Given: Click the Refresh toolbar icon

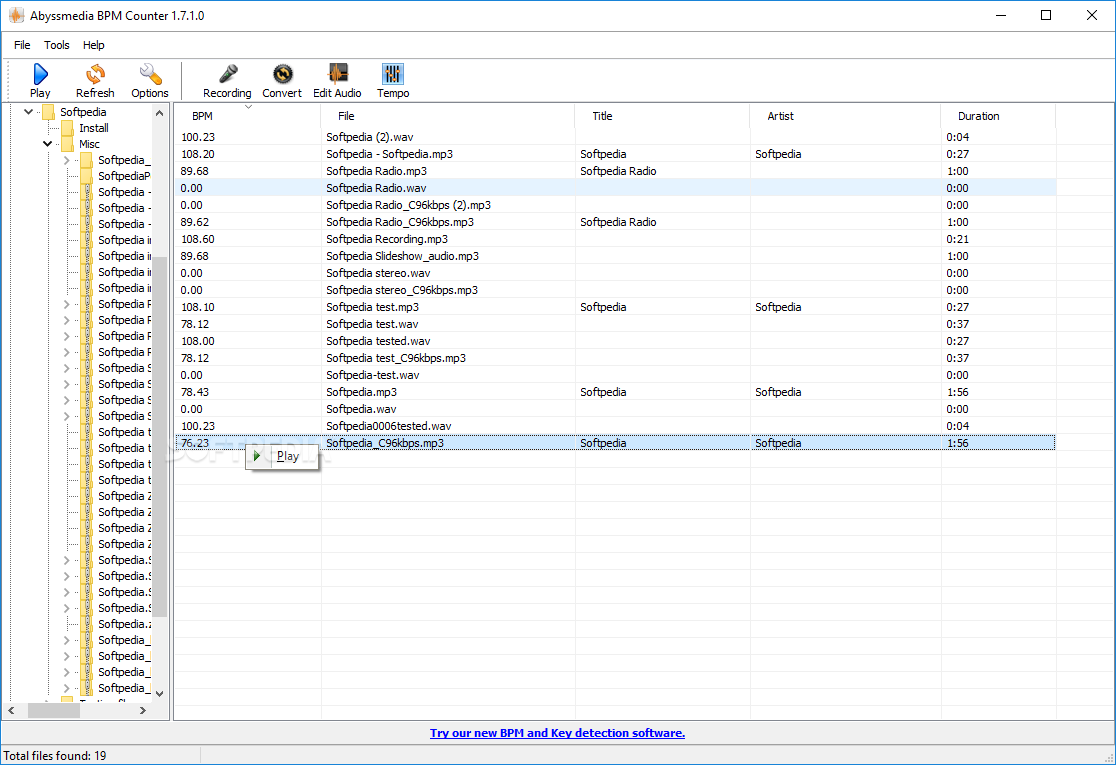Looking at the screenshot, I should [x=95, y=74].
